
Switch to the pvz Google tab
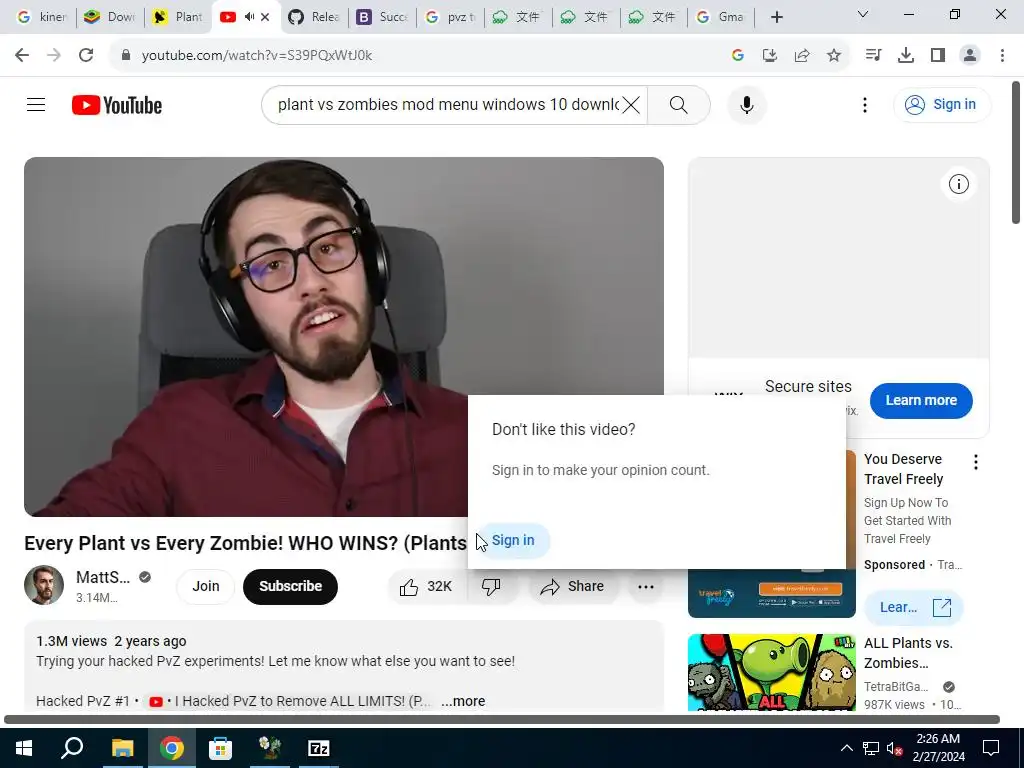click(450, 17)
